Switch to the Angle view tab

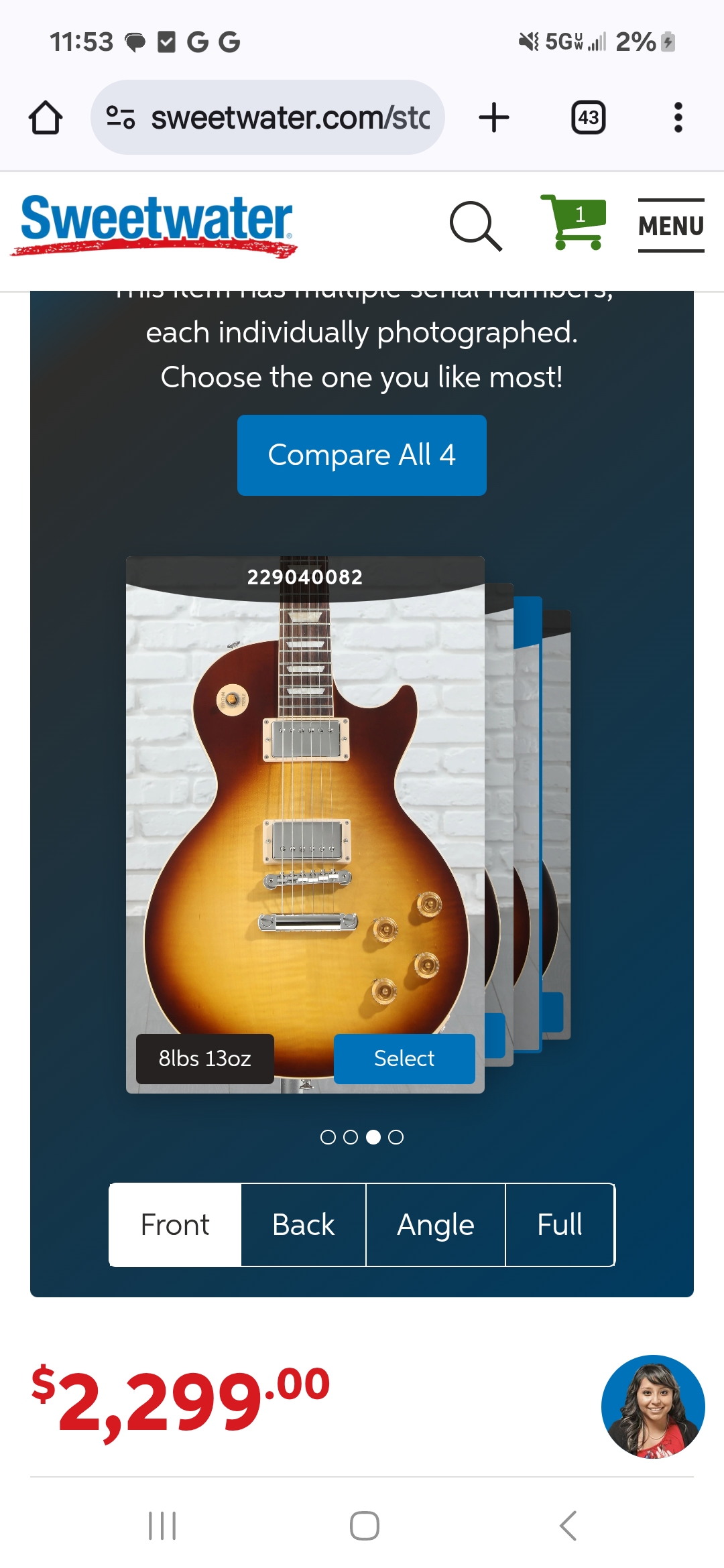(436, 1225)
